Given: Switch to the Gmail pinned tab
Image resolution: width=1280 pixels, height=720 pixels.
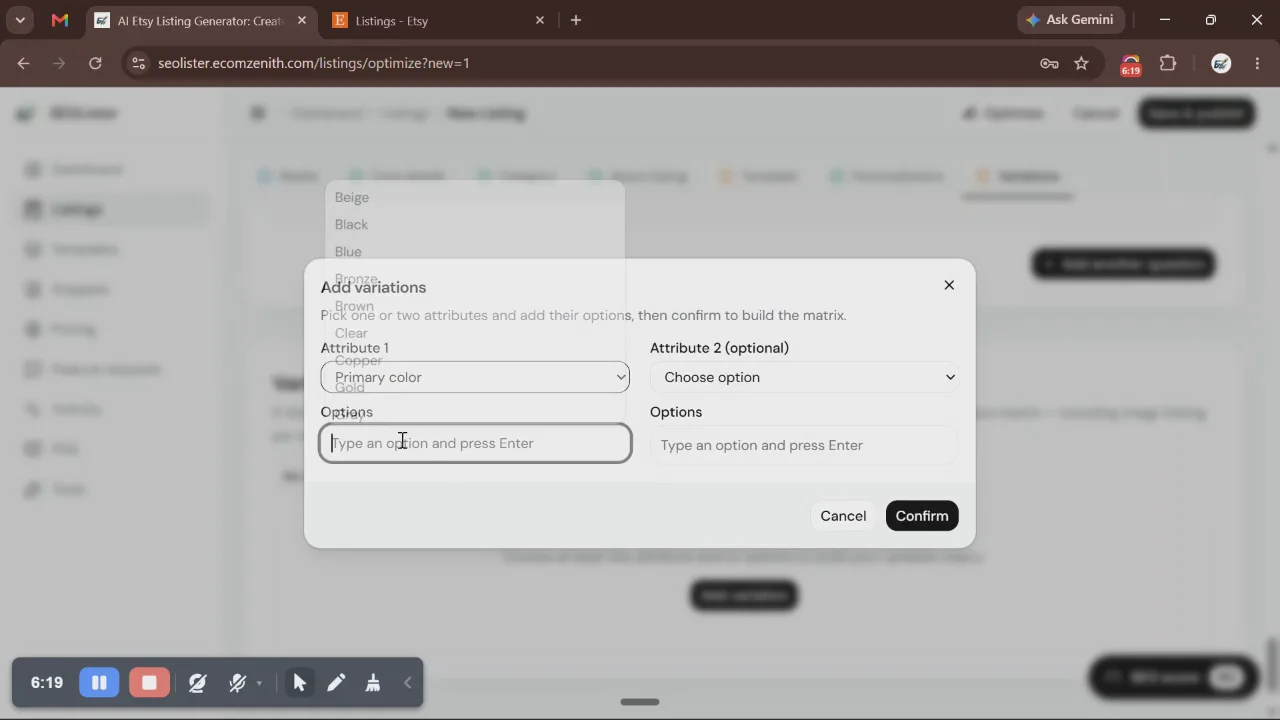Looking at the screenshot, I should pyautogui.click(x=60, y=20).
